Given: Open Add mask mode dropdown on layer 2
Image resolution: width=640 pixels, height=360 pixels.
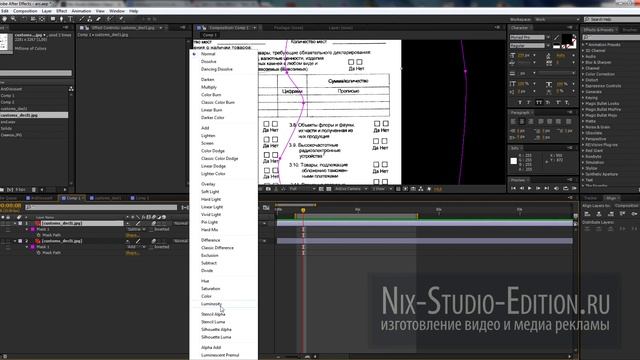Looking at the screenshot, I should click(x=136, y=247).
